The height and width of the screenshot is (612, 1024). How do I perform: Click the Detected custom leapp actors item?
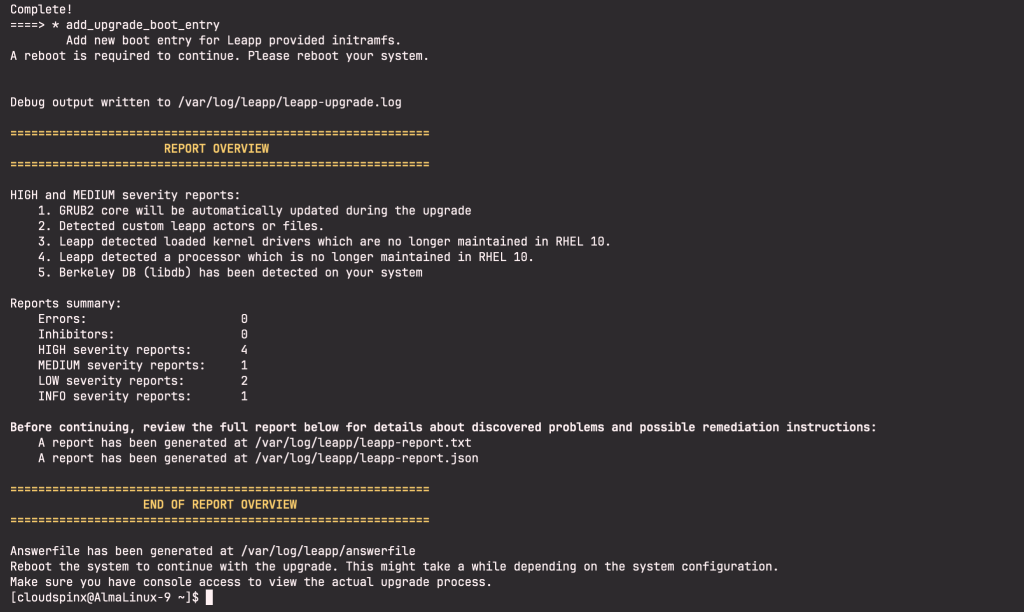click(x=181, y=226)
